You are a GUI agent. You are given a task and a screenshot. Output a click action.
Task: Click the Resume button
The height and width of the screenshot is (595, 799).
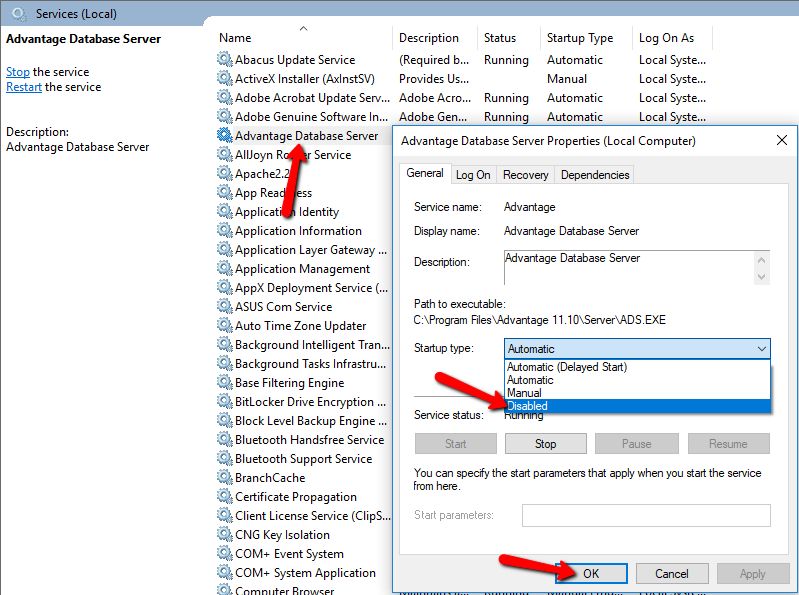pos(728,444)
